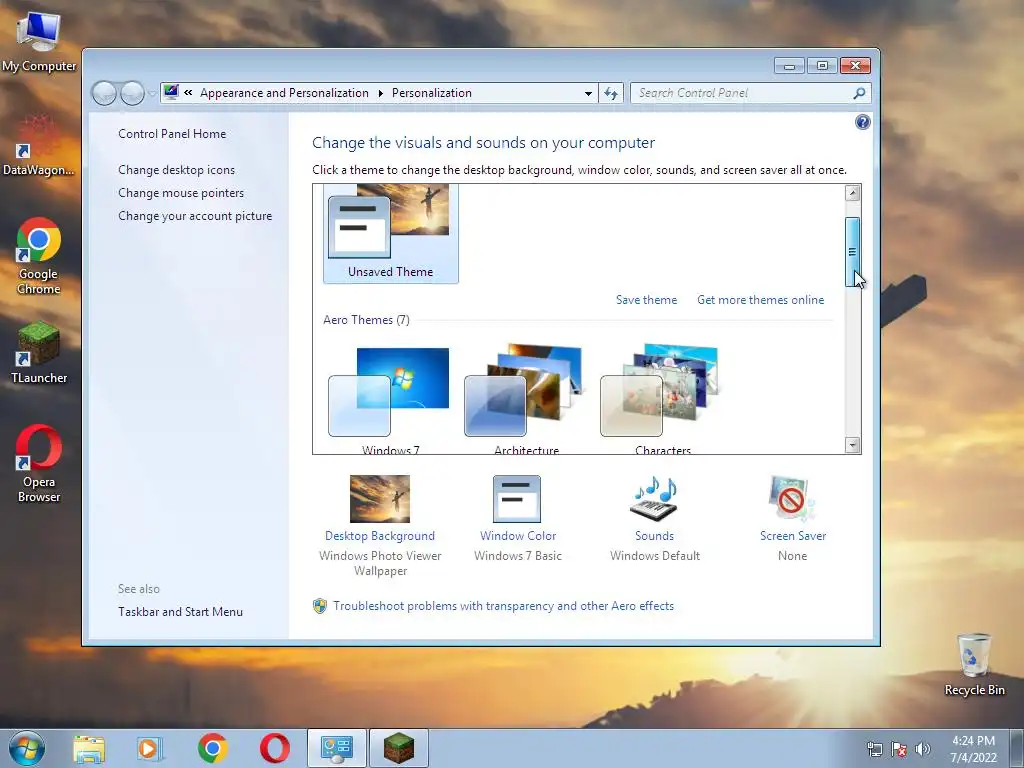Open Change your account picture link

[x=195, y=216]
